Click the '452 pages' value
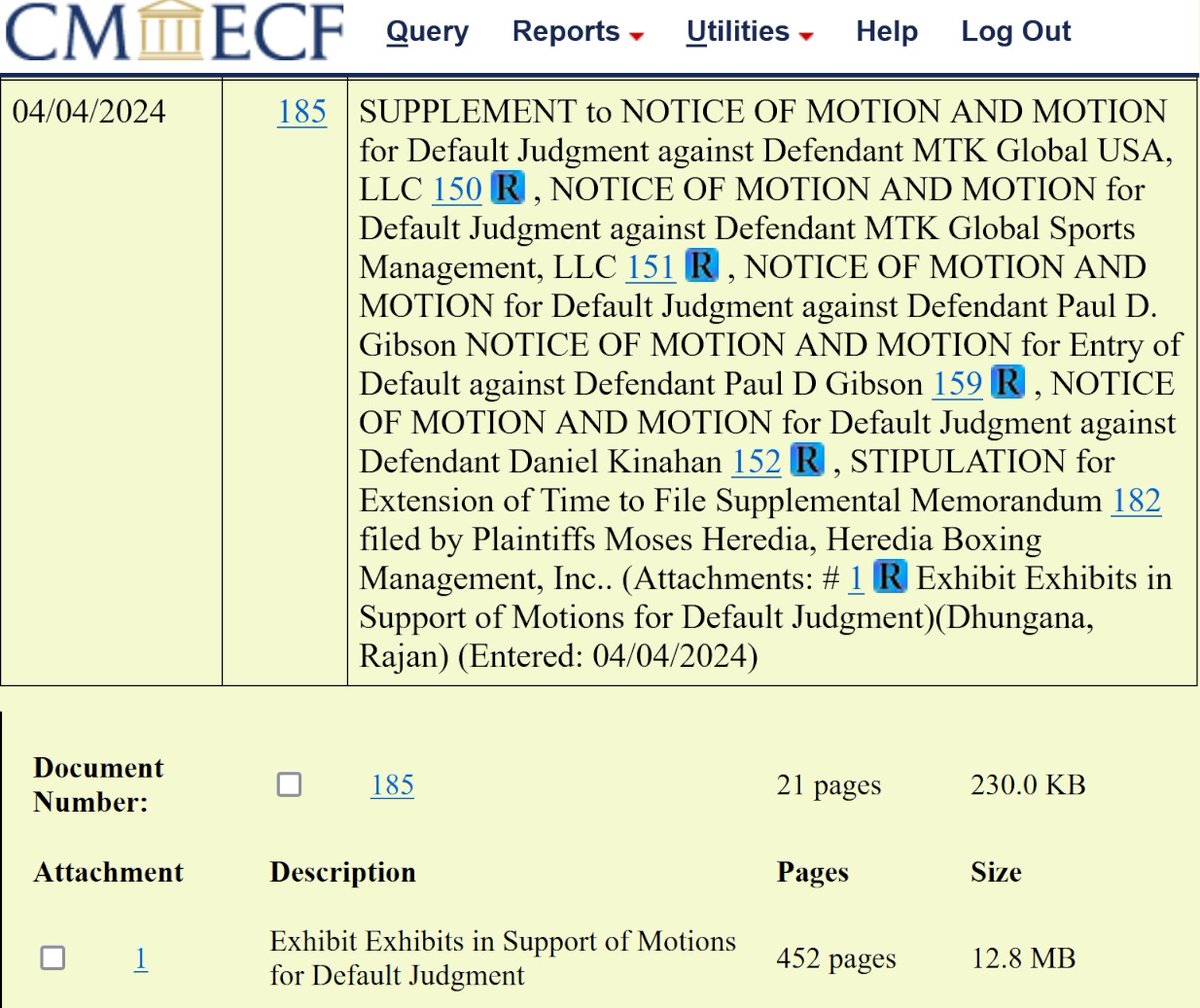Screen dimensions: 1200x1008 836,959
